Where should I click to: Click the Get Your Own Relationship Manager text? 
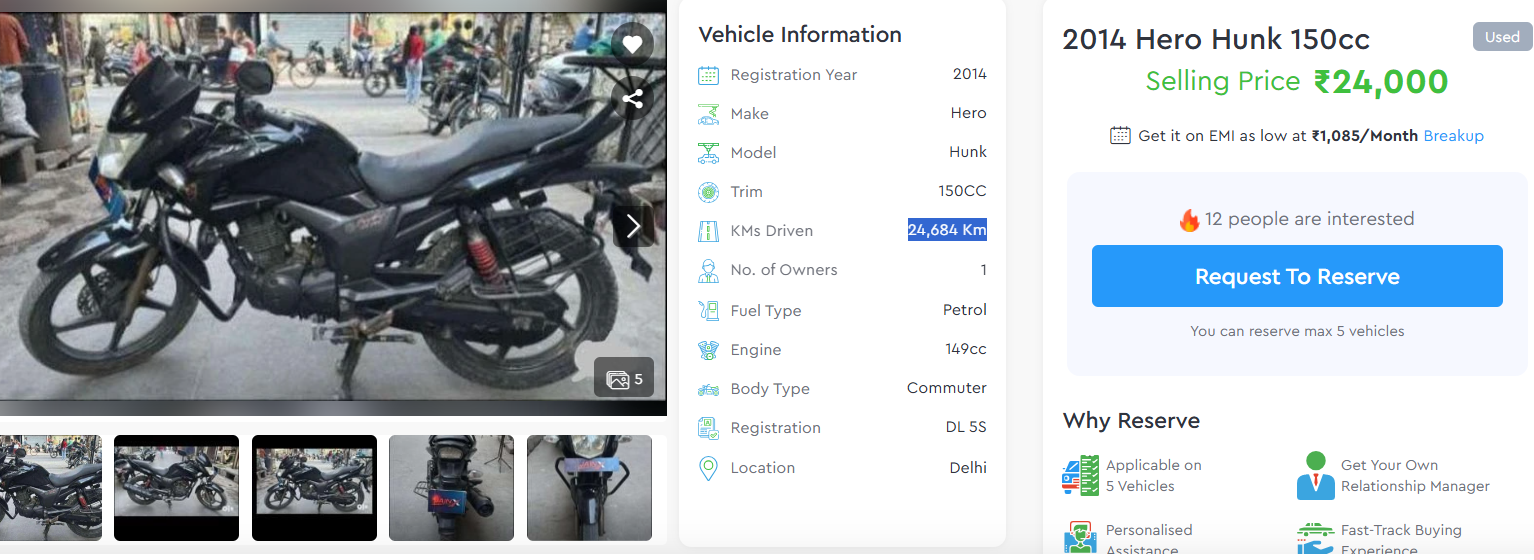pos(1415,476)
